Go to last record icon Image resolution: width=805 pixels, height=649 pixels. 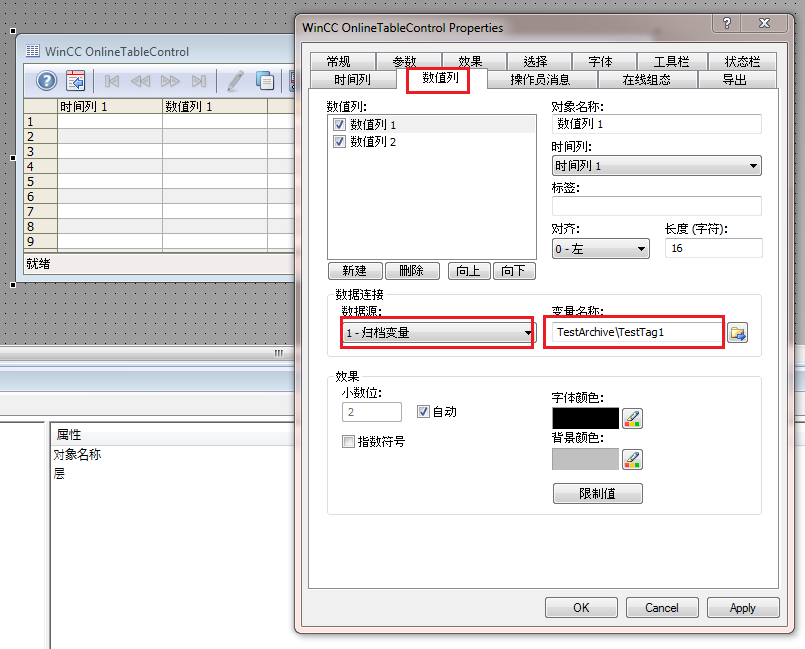click(x=199, y=81)
